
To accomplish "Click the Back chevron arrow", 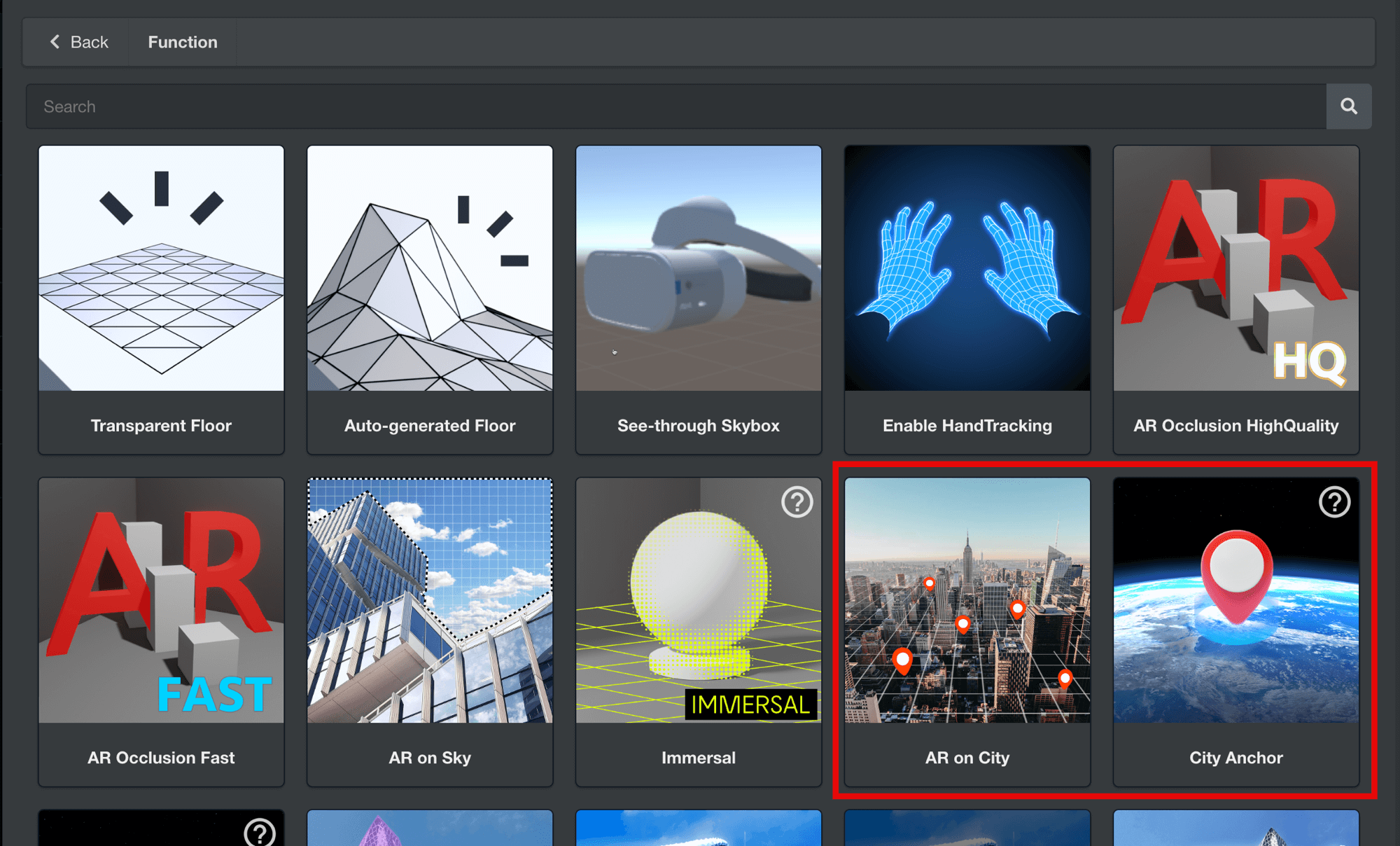I will point(55,42).
